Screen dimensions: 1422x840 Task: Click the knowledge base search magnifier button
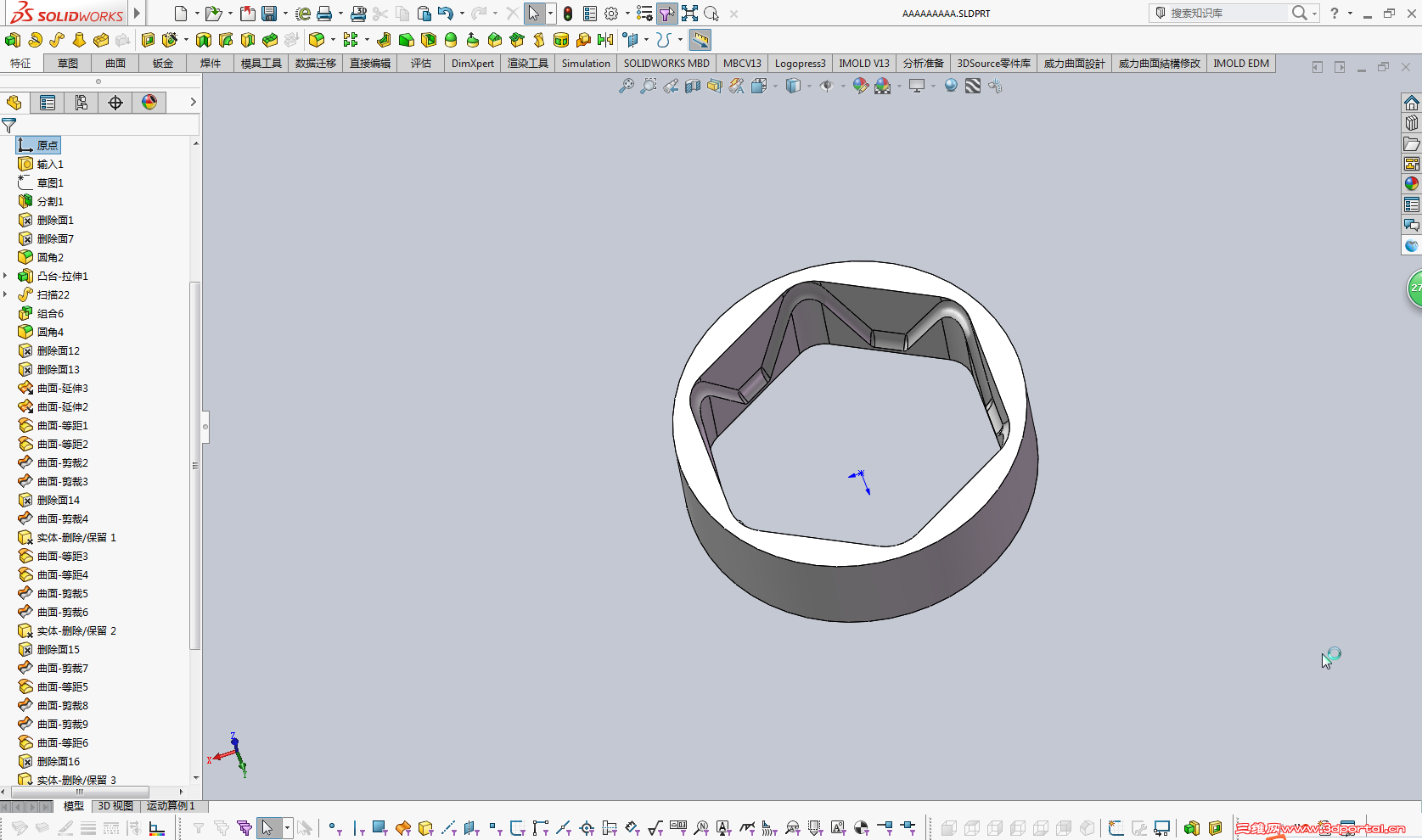[x=1300, y=13]
